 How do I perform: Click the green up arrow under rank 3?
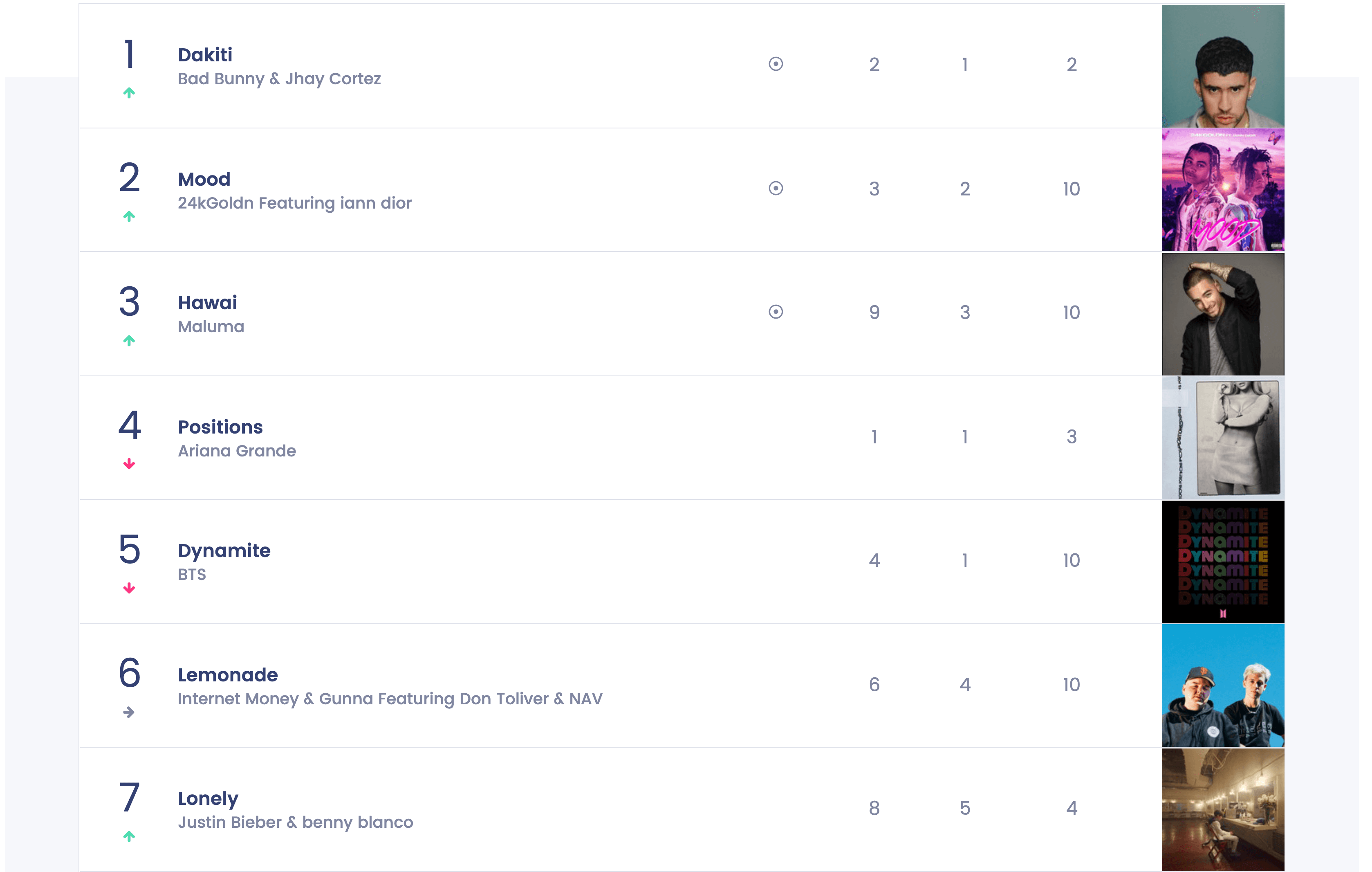(129, 340)
